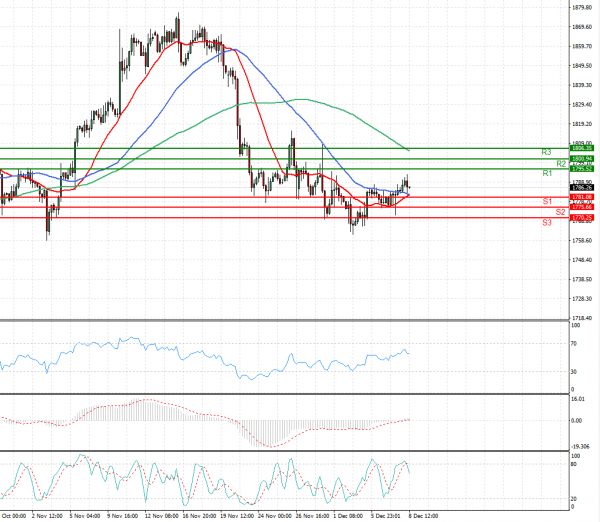Click the MACD zero level 0.00 value

click(577, 421)
